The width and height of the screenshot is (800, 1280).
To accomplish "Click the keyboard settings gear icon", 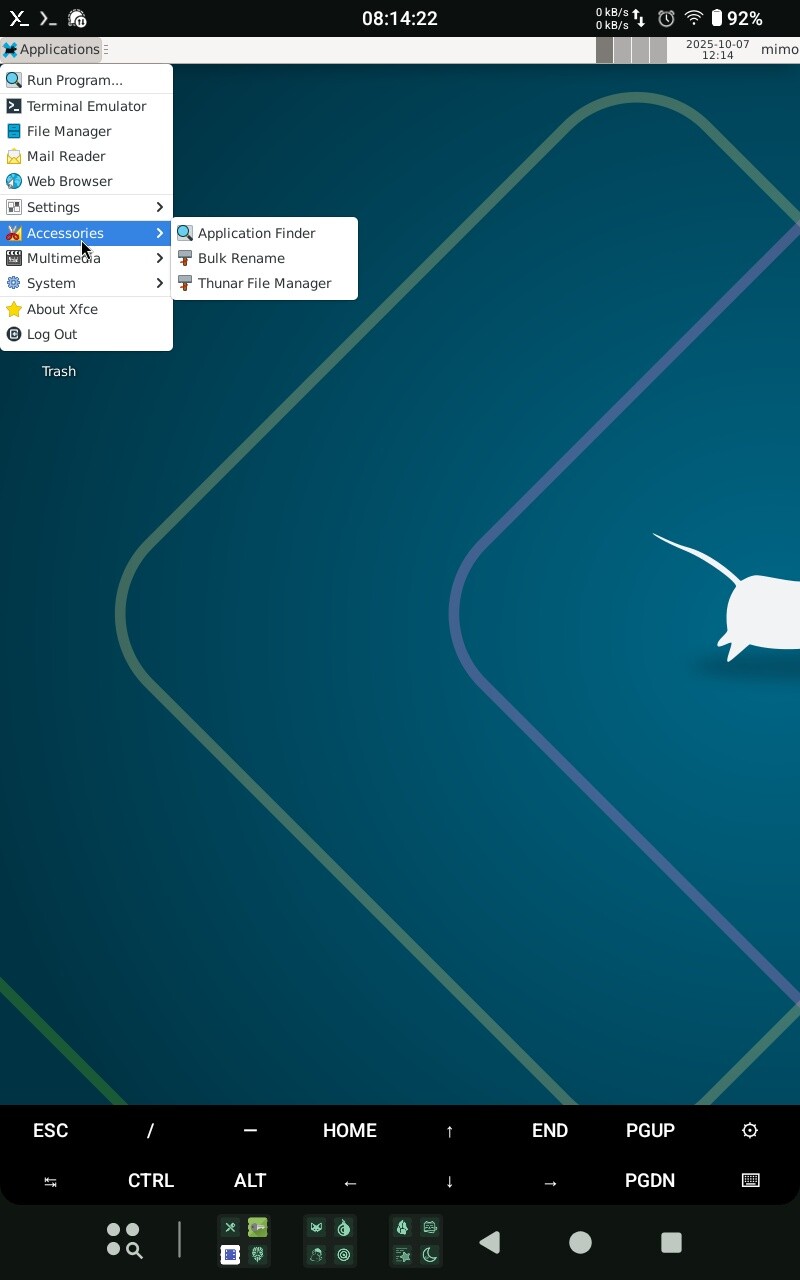I will point(750,1130).
